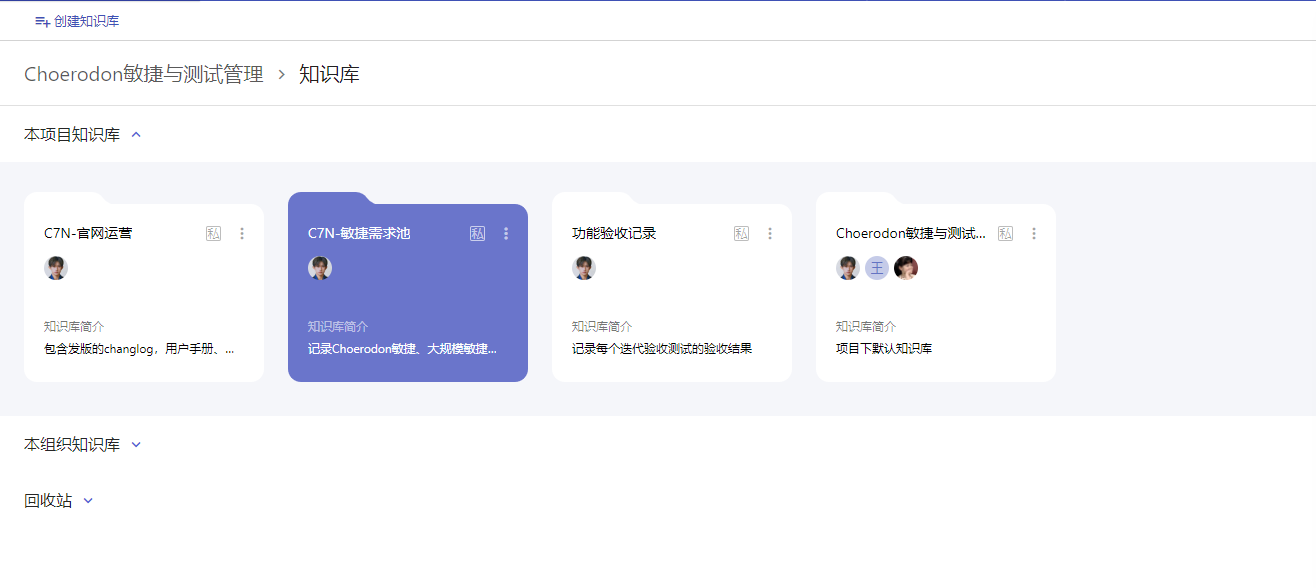Click the title text C7N-官网运营
The image size is (1316, 588).
(x=88, y=234)
